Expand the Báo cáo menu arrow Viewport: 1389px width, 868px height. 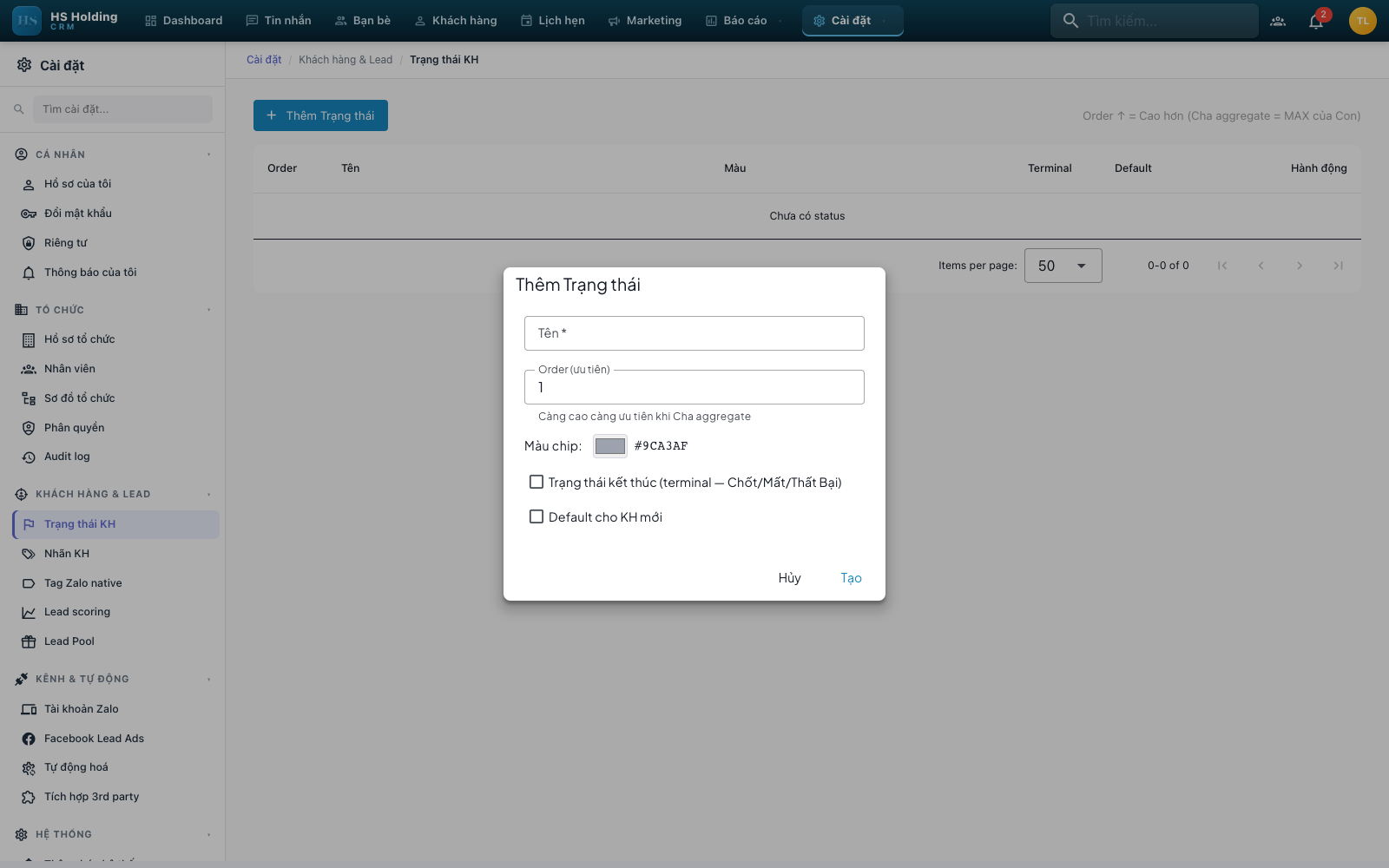pyautogui.click(x=780, y=21)
